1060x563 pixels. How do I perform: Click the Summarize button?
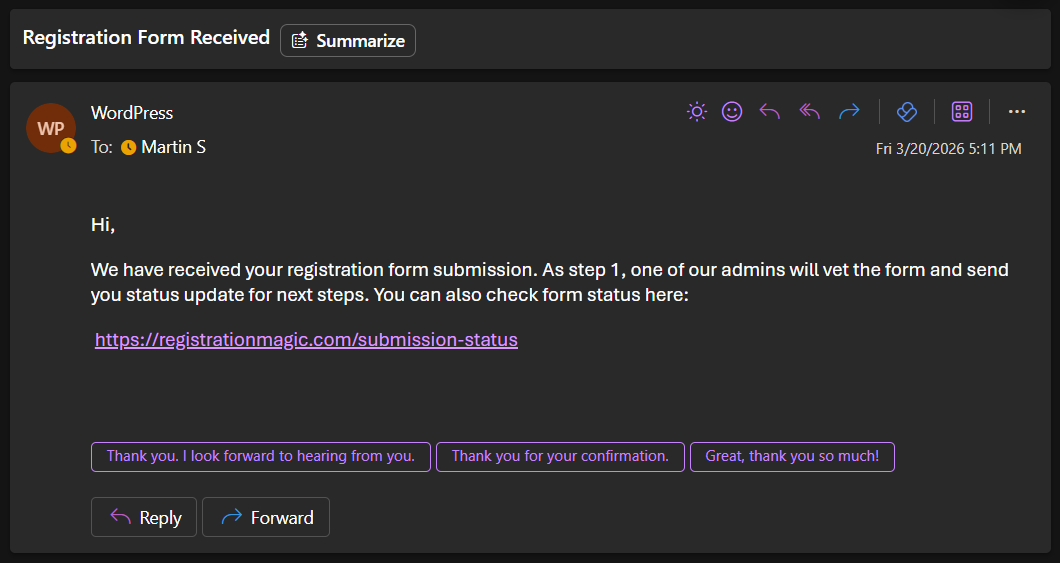(348, 41)
